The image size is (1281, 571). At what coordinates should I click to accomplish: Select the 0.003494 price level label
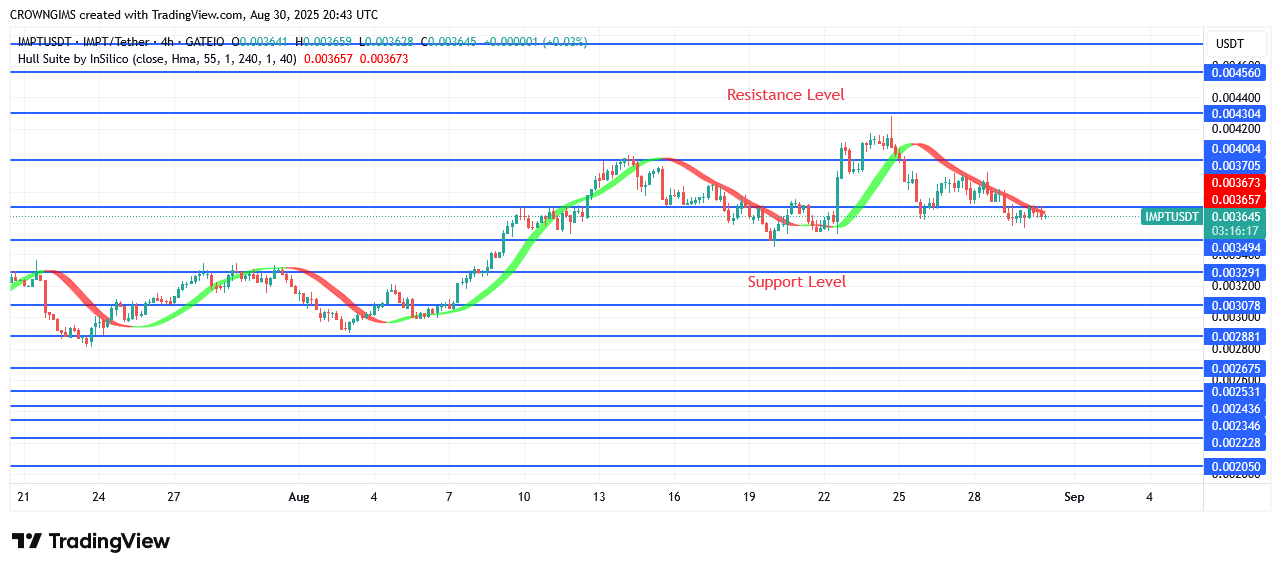[x=1236, y=248]
